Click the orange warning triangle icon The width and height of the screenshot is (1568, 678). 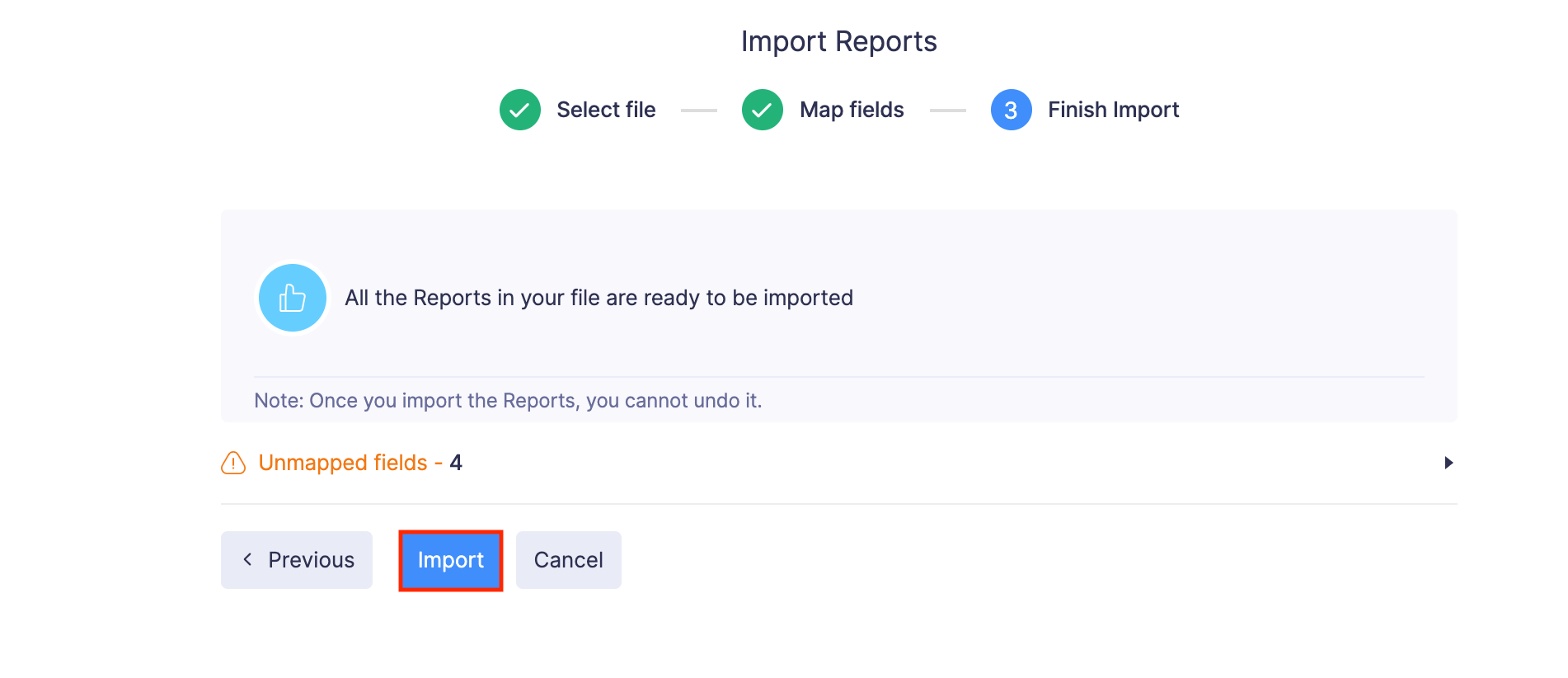tap(232, 464)
